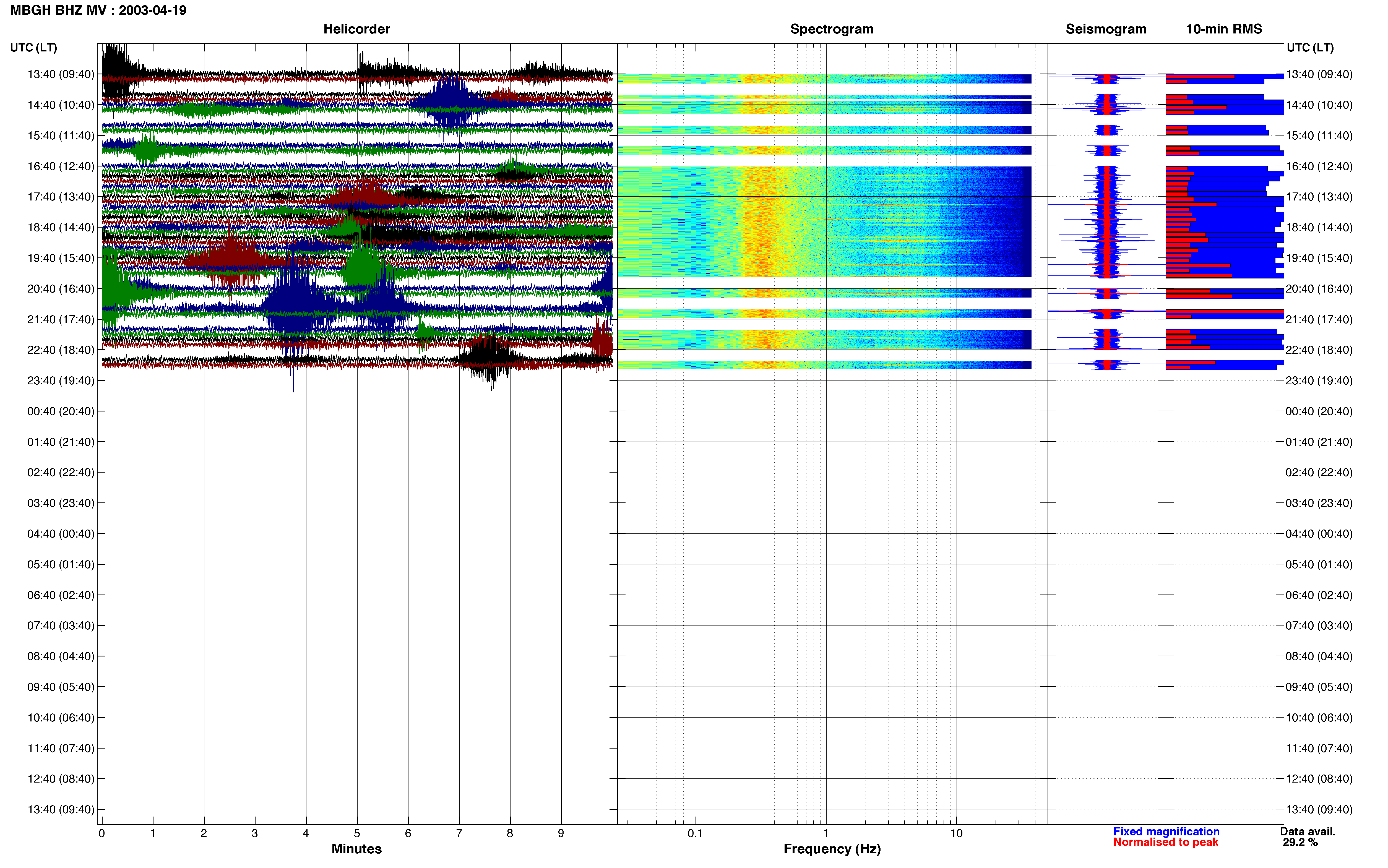Screen dimensions: 1388x868
Task: Click Helicorder time label '16:40 (12:40)'
Action: 61,166
